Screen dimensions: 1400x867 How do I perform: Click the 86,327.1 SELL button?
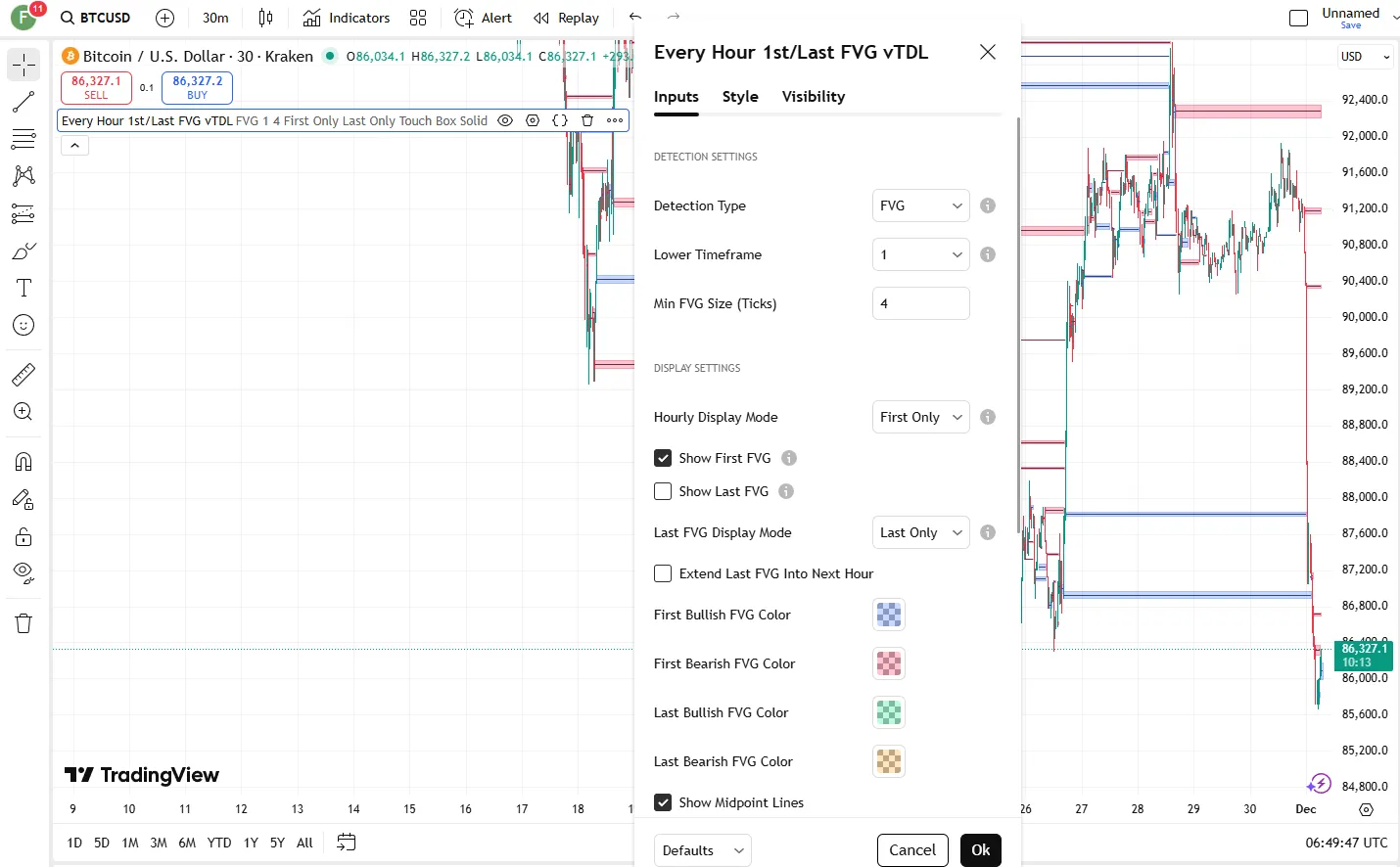pos(96,88)
